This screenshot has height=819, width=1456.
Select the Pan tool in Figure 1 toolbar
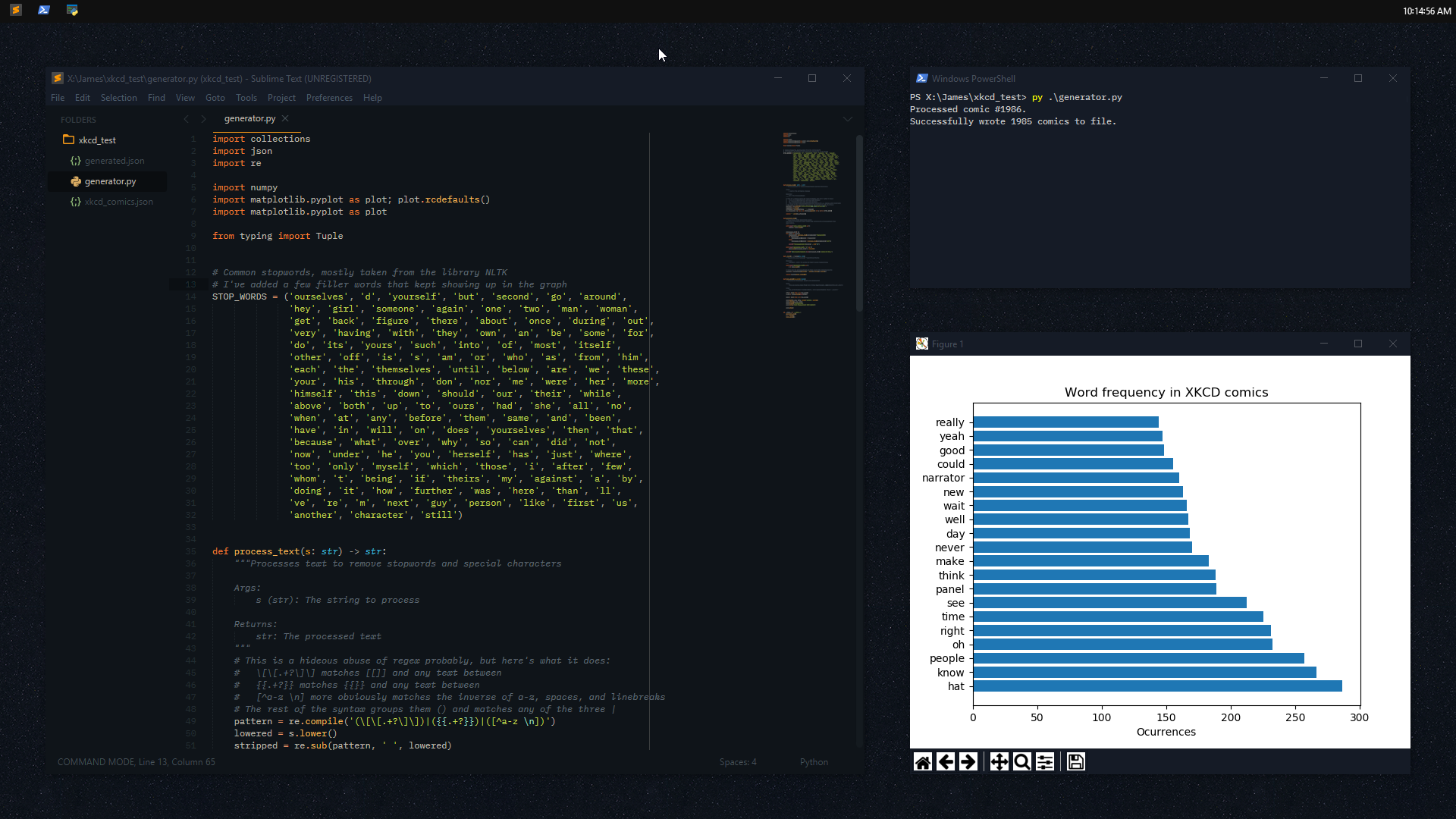pos(999,762)
